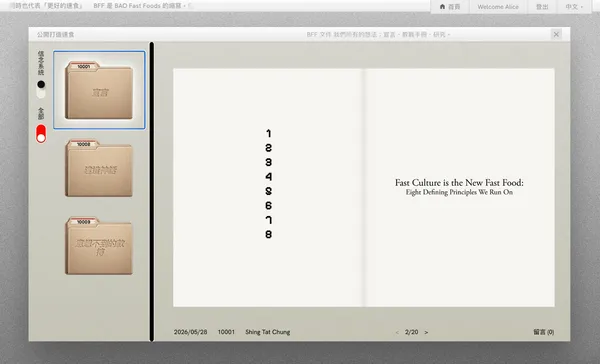Click the title Fast Culture is the New Fast Food
This screenshot has width=600, height=364.
pyautogui.click(x=459, y=183)
